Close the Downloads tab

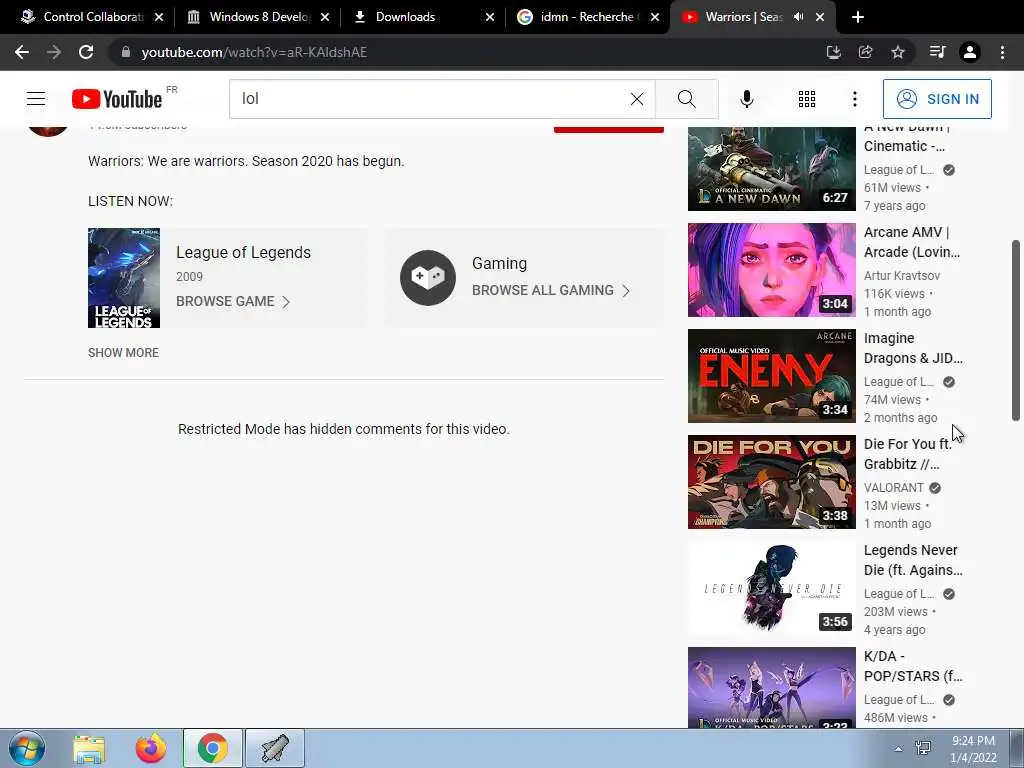point(490,17)
